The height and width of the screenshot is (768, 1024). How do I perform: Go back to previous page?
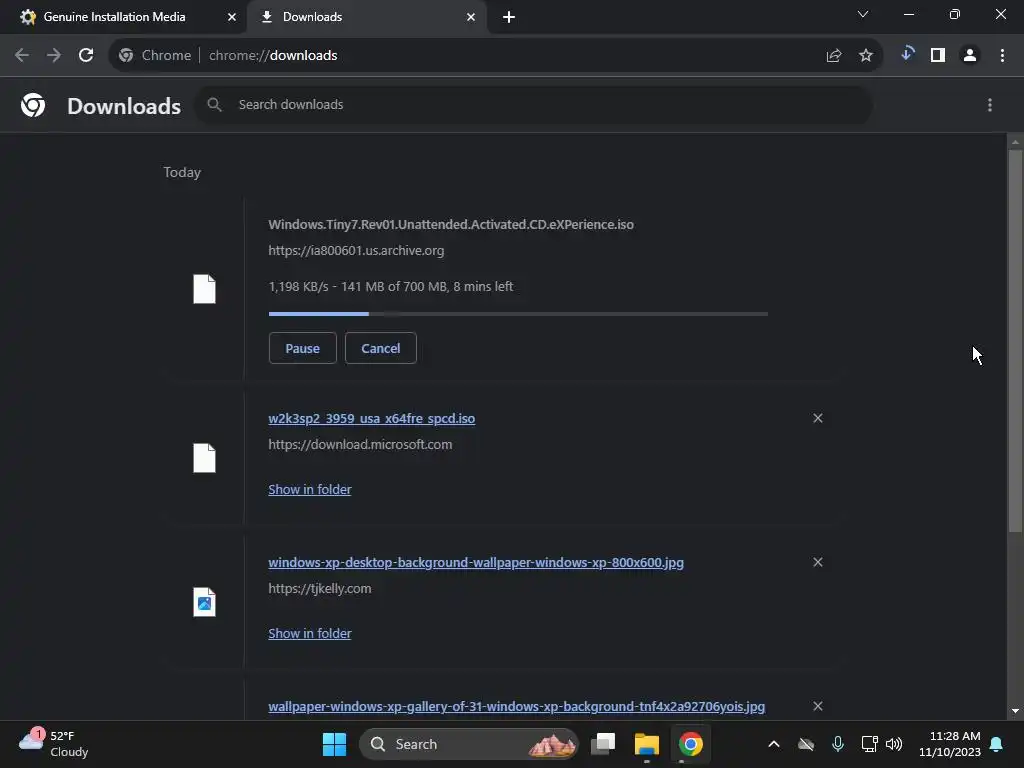click(x=22, y=56)
